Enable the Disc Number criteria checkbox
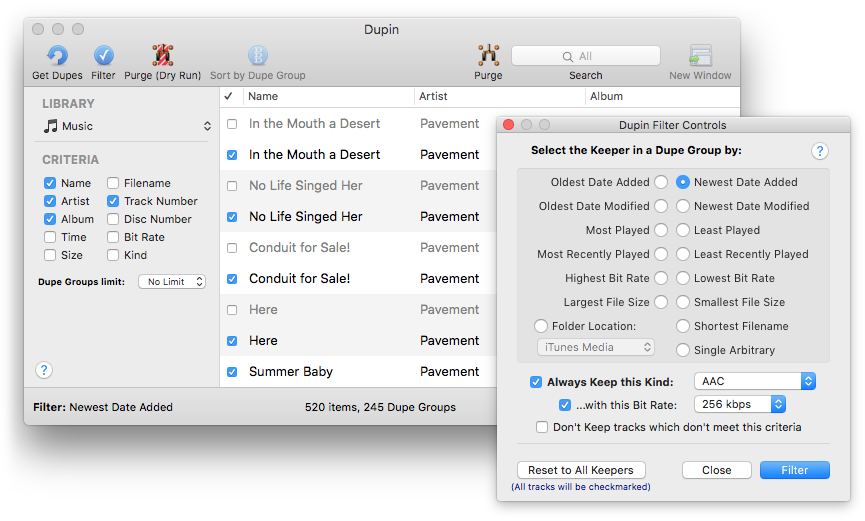This screenshot has height=521, width=865. (113, 219)
